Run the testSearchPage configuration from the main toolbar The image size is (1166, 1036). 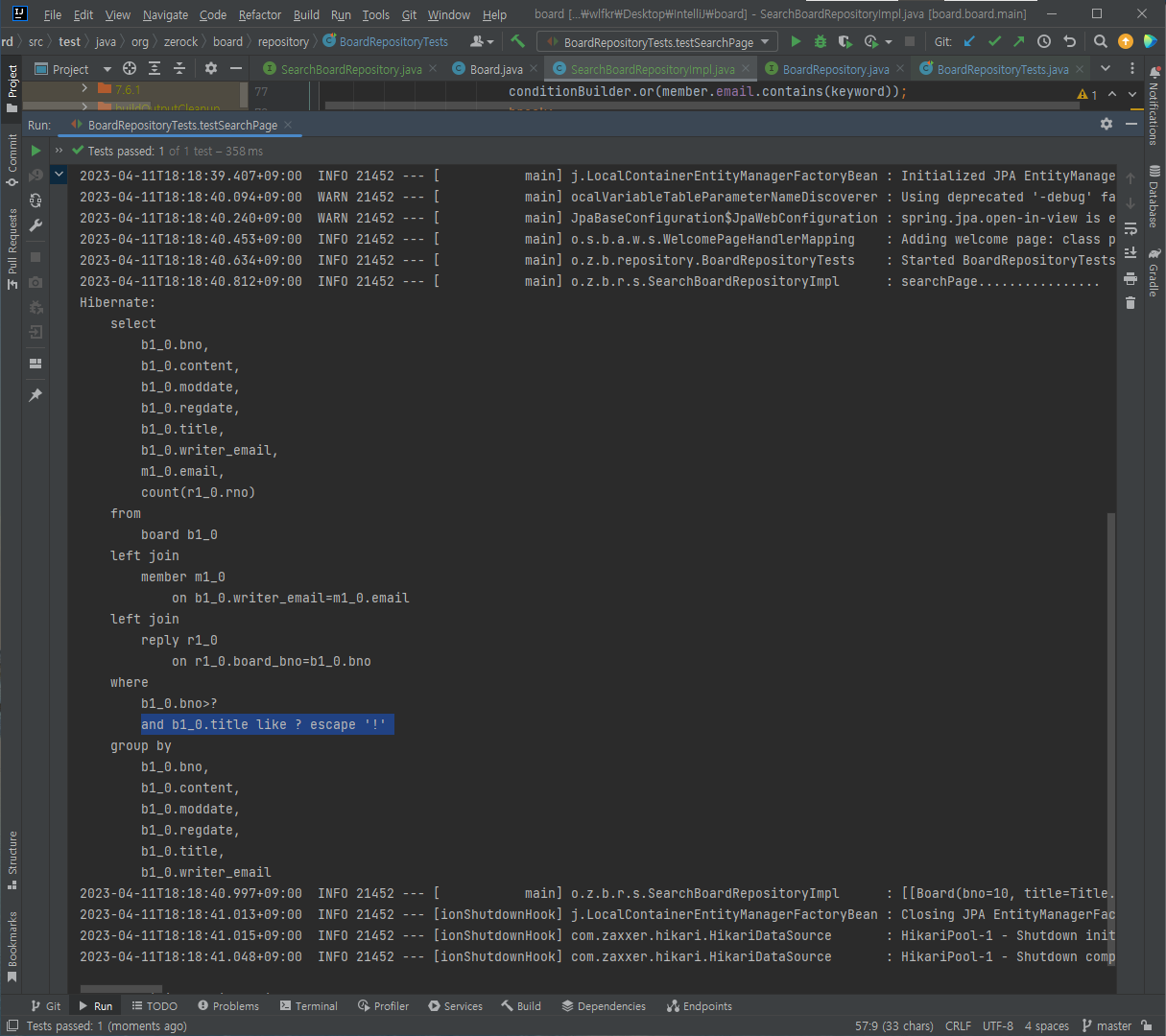(x=796, y=41)
